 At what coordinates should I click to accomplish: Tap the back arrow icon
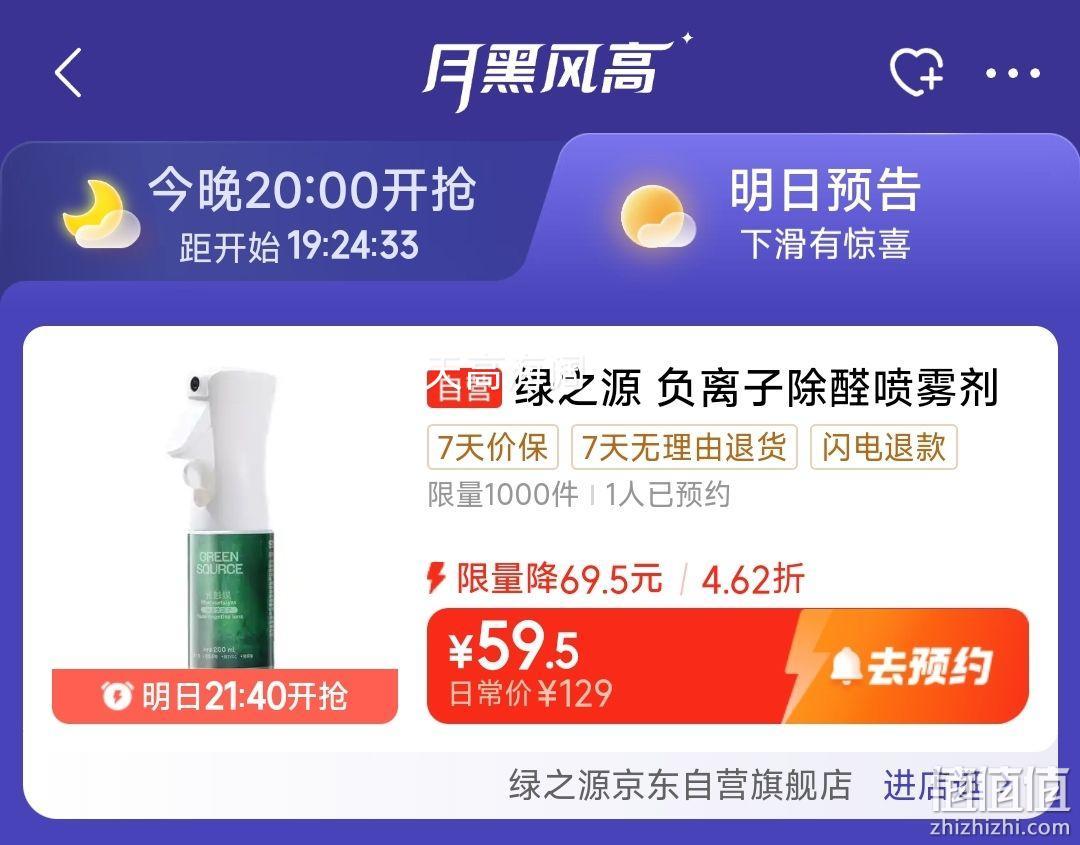pyautogui.click(x=68, y=72)
